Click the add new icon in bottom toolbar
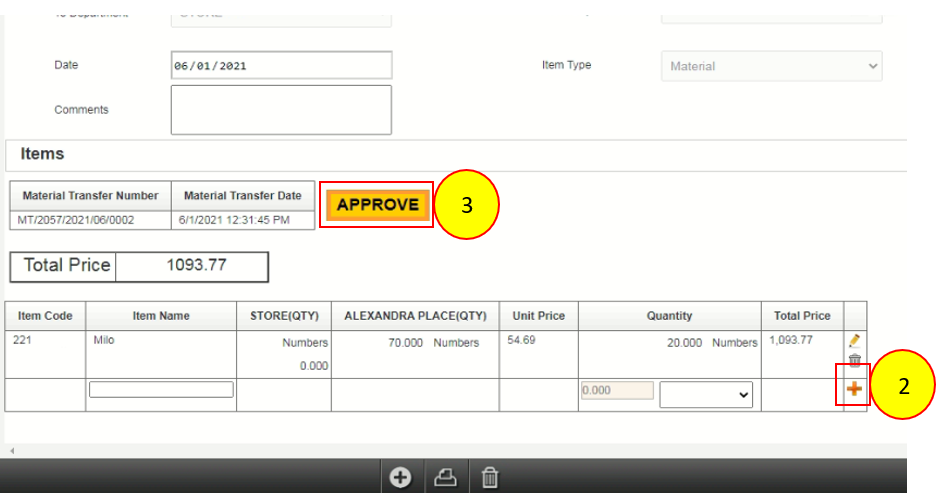The width and height of the screenshot is (945, 498). (400, 478)
